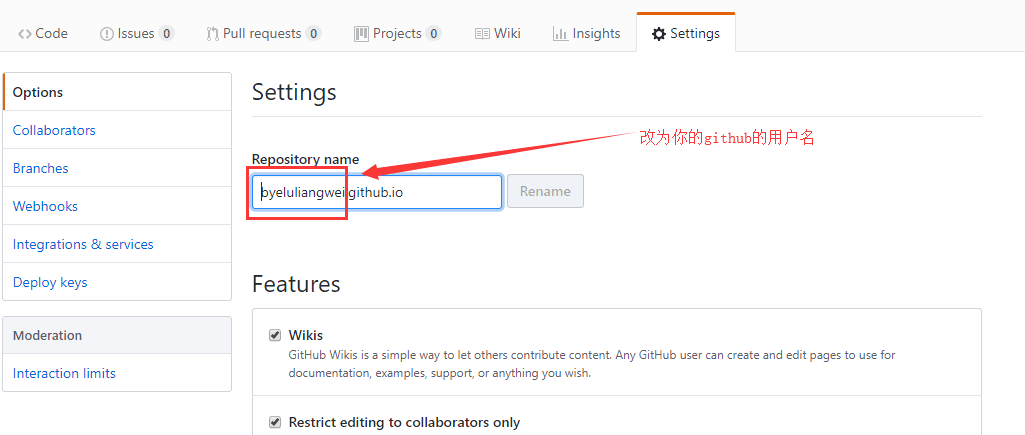1025x435 pixels.
Task: Click the Wiki book icon
Action: [x=482, y=33]
